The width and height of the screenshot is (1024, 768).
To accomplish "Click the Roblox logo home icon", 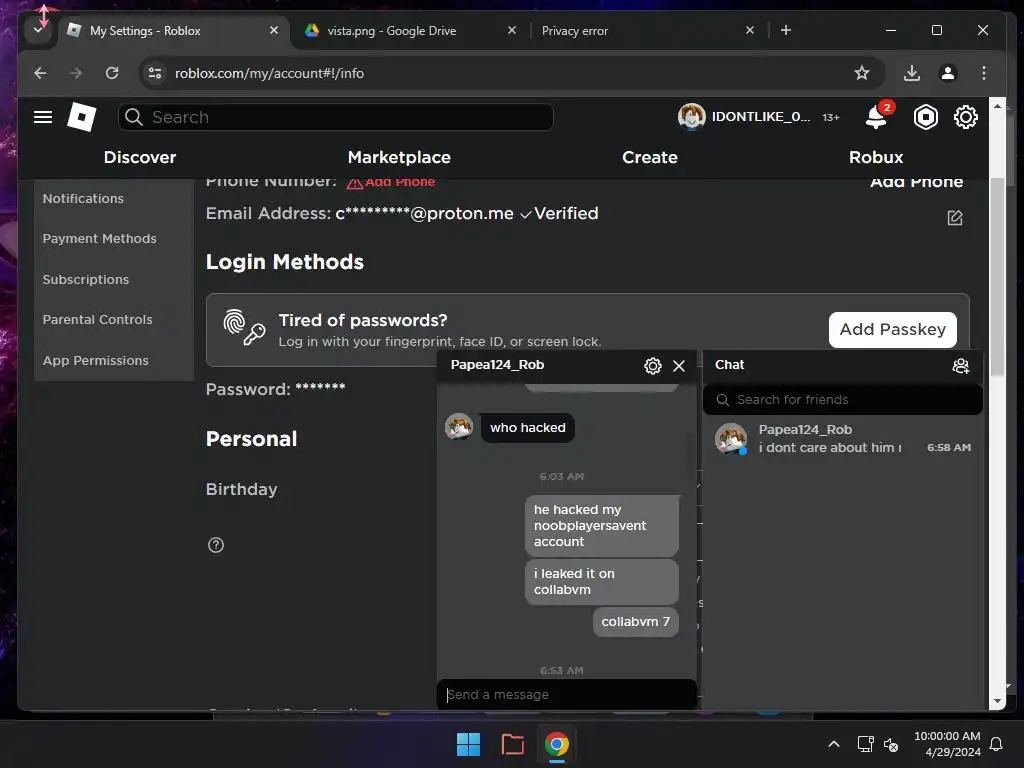I will (x=82, y=117).
